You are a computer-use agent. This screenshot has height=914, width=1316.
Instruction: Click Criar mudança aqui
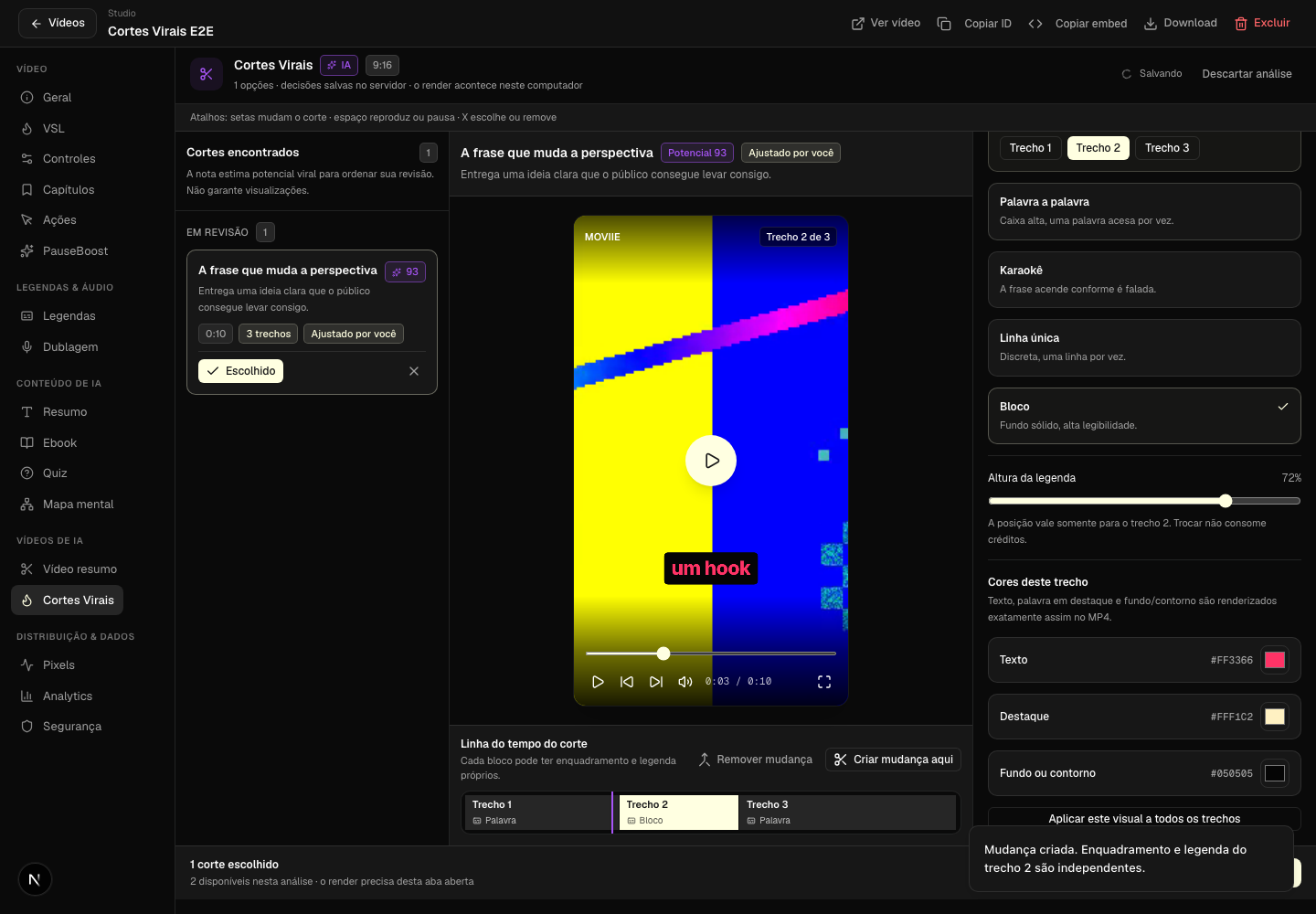point(893,760)
